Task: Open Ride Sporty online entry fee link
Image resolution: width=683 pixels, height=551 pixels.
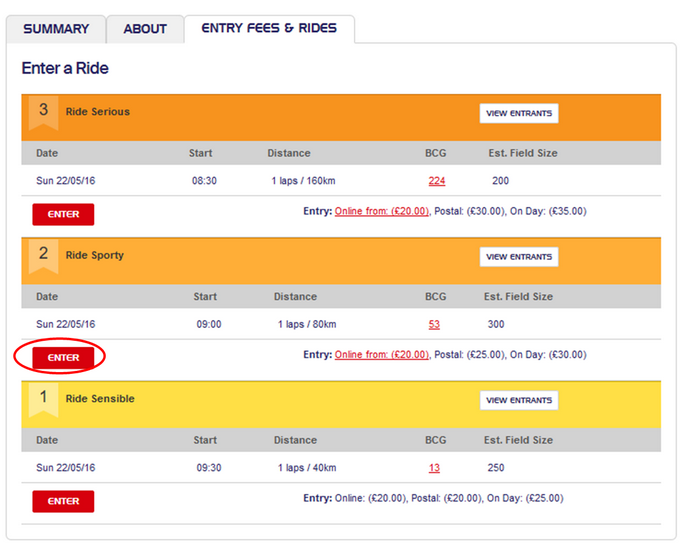Action: (x=382, y=355)
